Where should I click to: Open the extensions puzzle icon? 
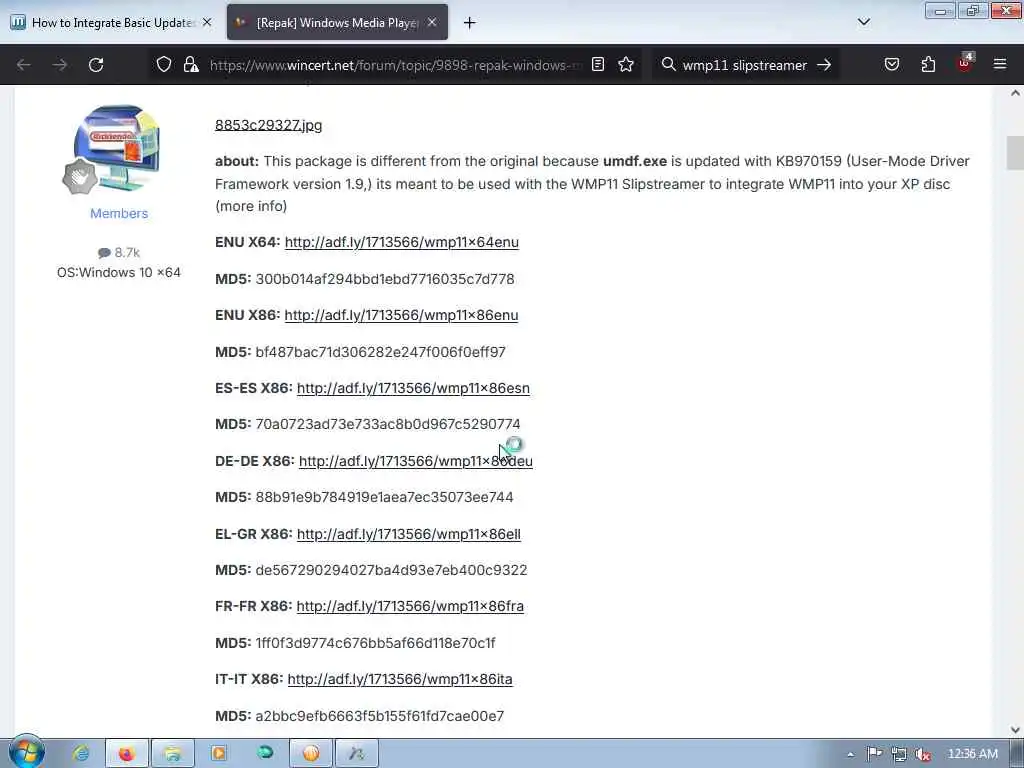pyautogui.click(x=928, y=64)
